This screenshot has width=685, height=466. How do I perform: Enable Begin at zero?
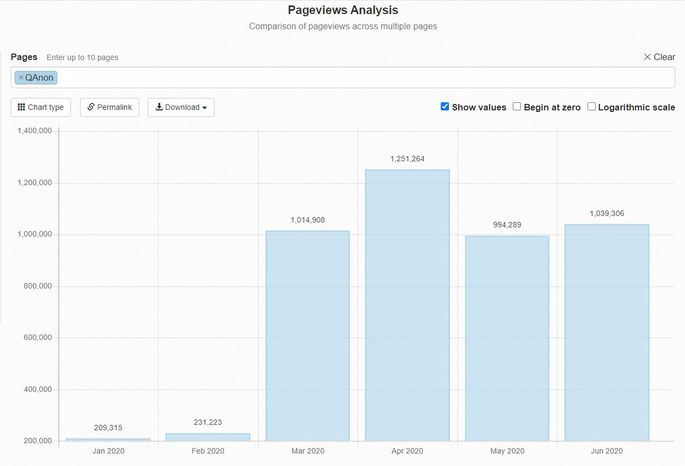(x=517, y=107)
